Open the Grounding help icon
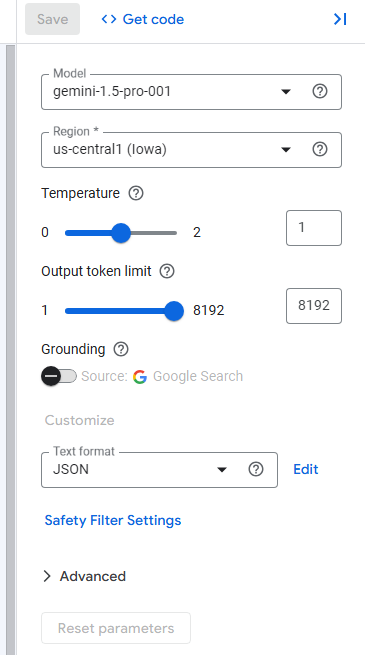 point(121,349)
